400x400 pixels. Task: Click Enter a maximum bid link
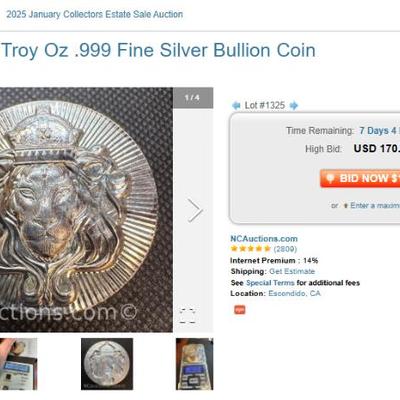pos(375,206)
